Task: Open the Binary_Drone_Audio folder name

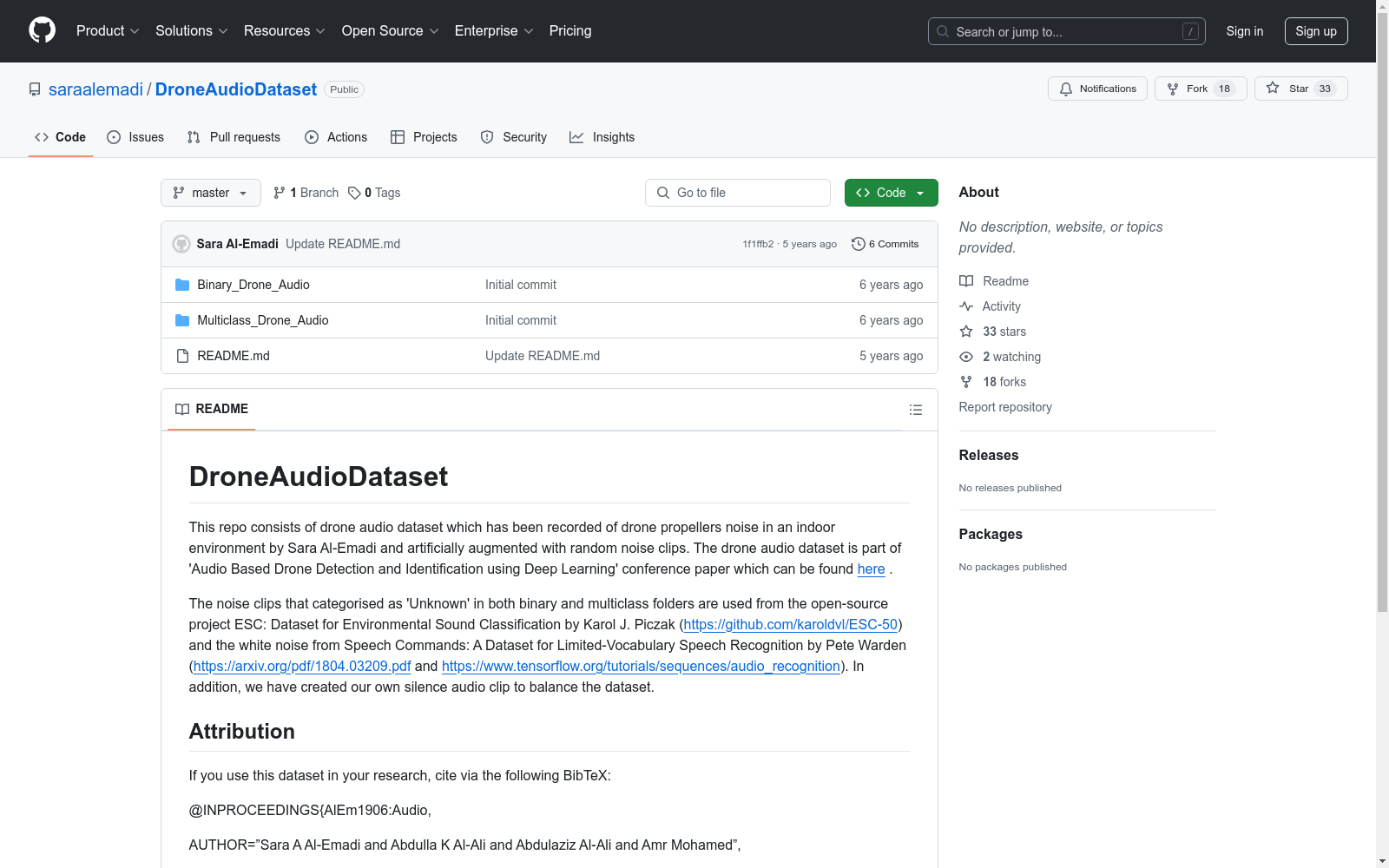Action: click(x=253, y=285)
